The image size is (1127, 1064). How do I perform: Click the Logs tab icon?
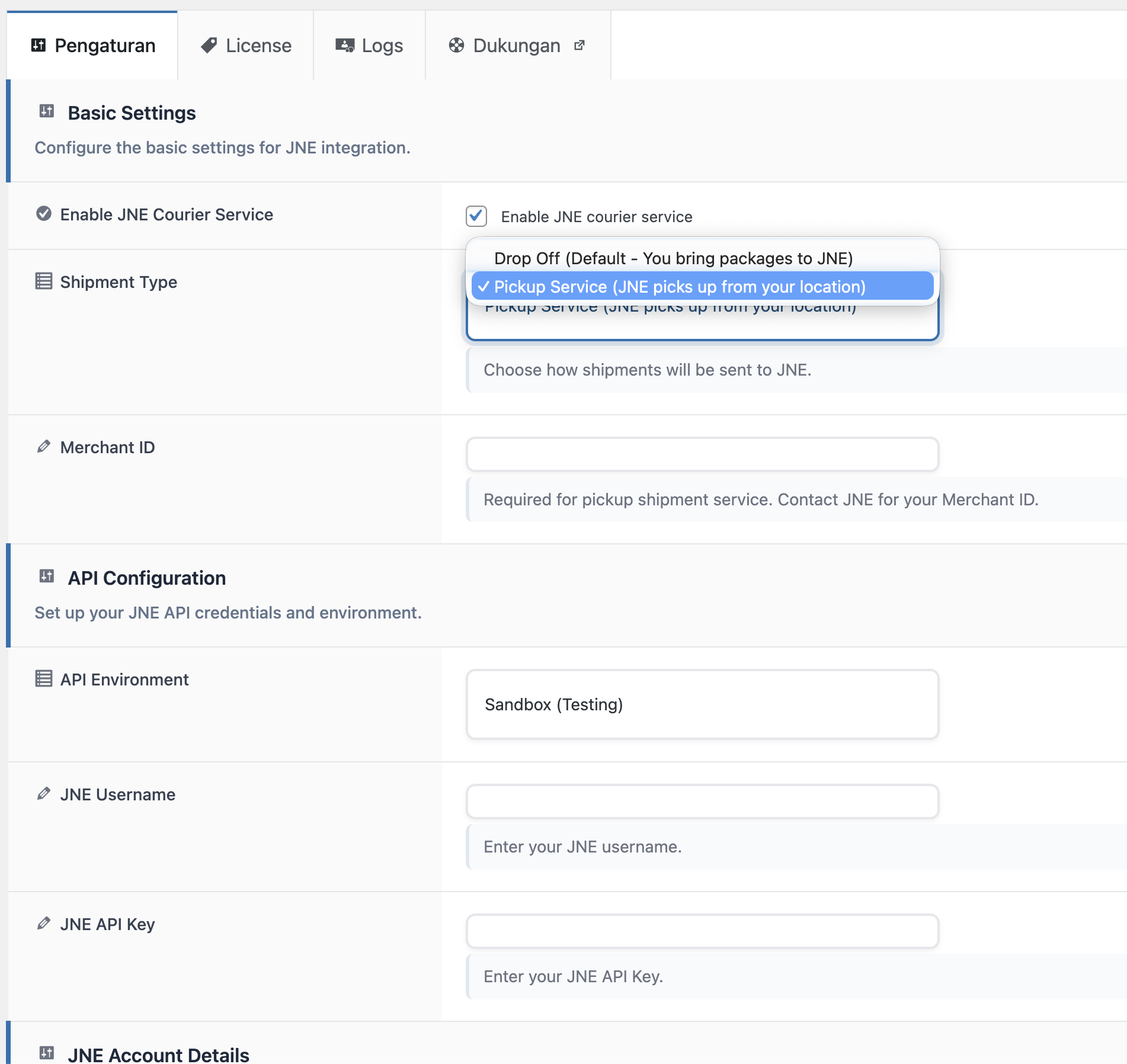[x=344, y=46]
